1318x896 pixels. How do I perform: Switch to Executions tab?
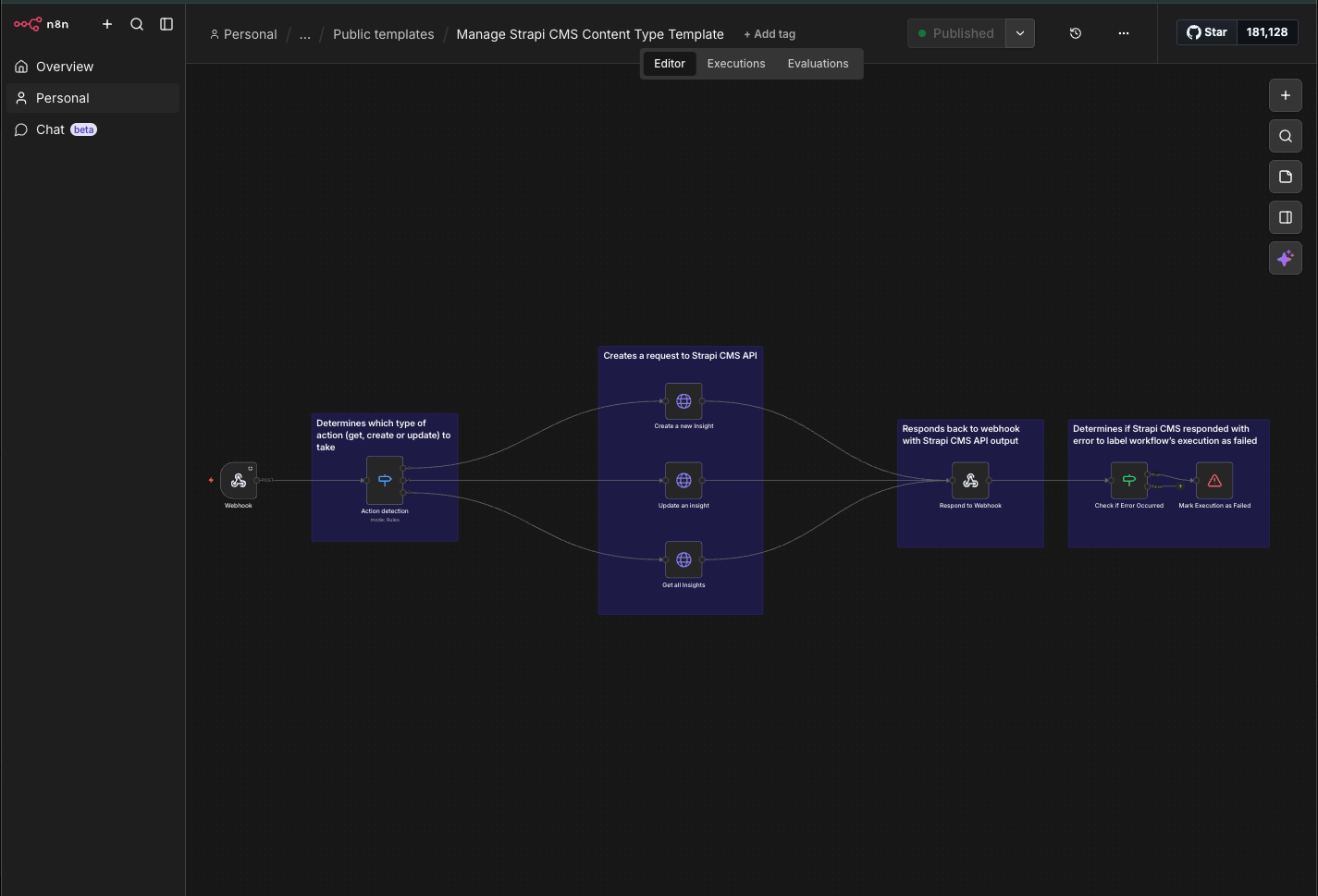pyautogui.click(x=736, y=64)
